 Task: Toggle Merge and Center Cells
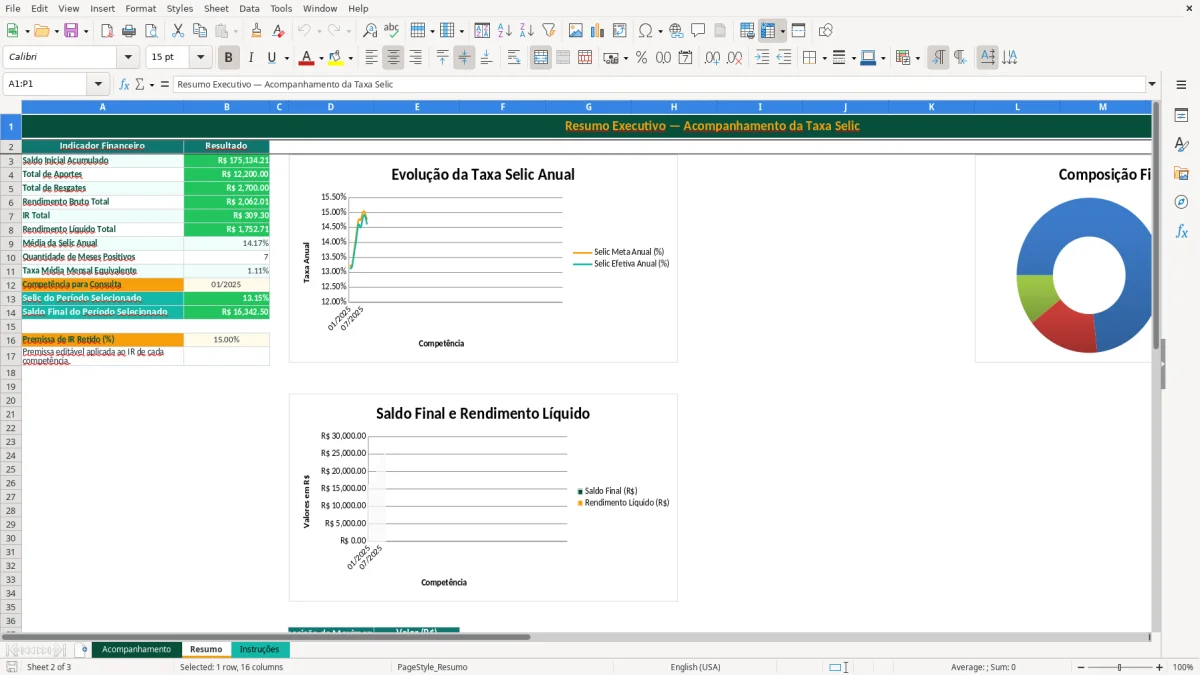540,58
